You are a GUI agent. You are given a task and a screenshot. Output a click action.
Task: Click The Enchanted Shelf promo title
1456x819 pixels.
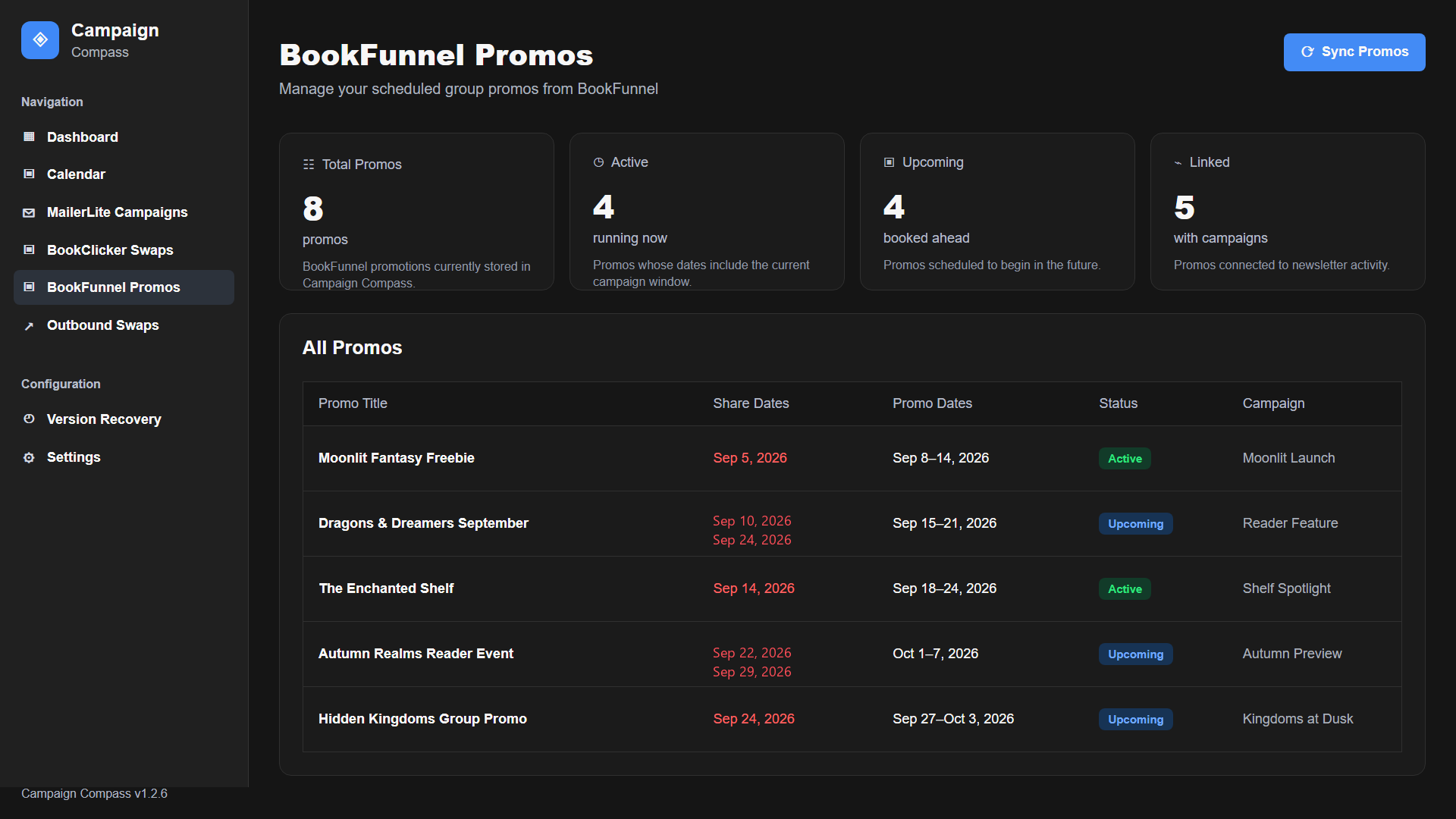coord(386,588)
